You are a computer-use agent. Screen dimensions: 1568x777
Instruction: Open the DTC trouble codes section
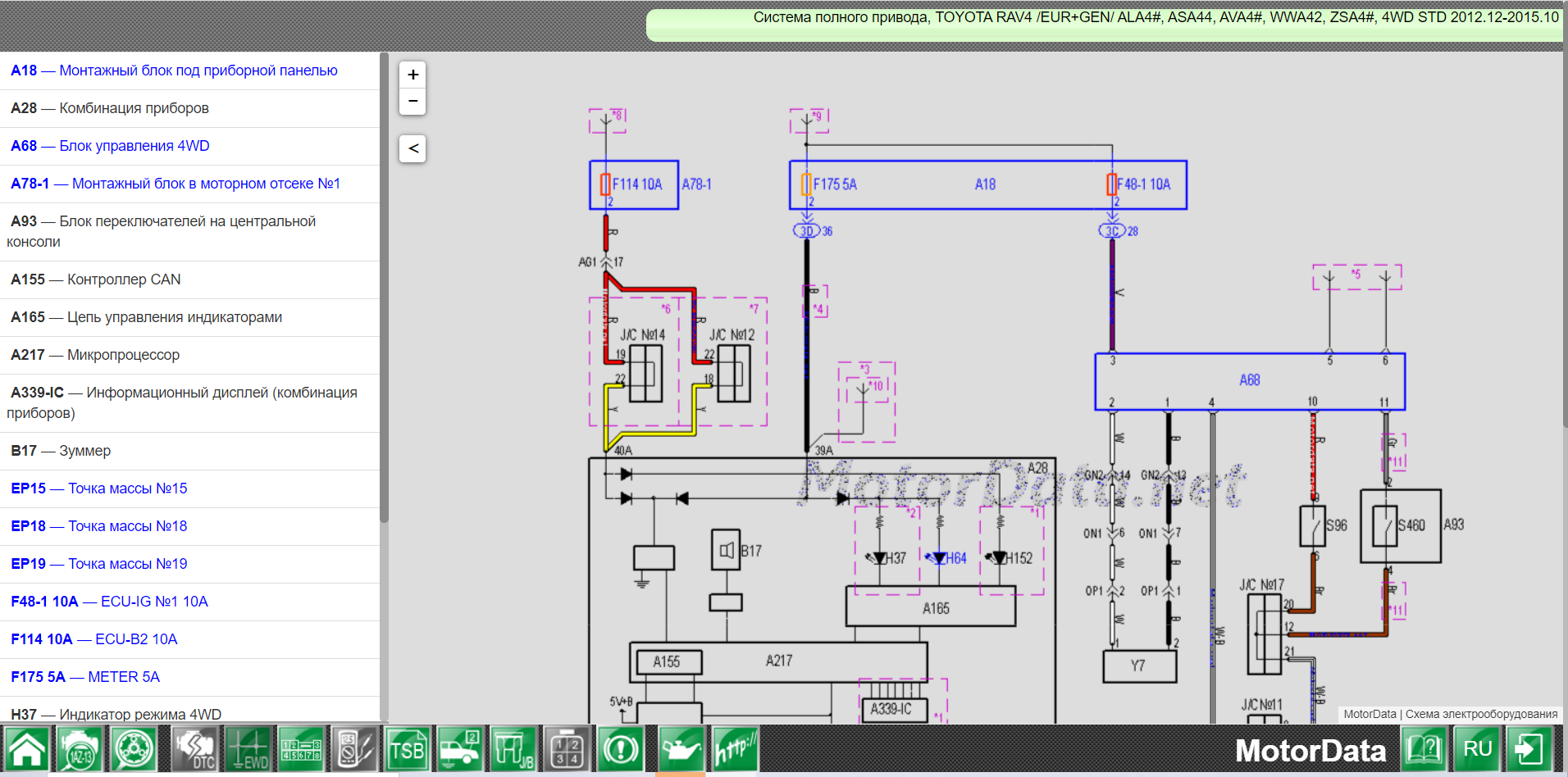pos(194,748)
